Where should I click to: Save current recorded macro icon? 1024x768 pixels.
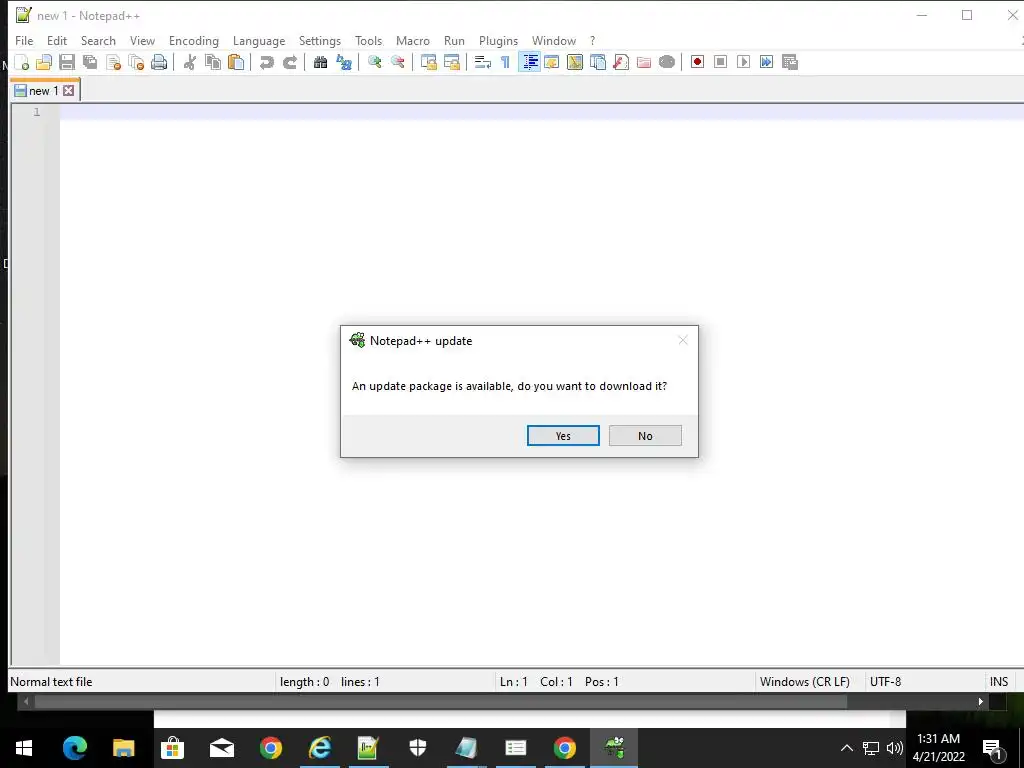click(x=790, y=62)
